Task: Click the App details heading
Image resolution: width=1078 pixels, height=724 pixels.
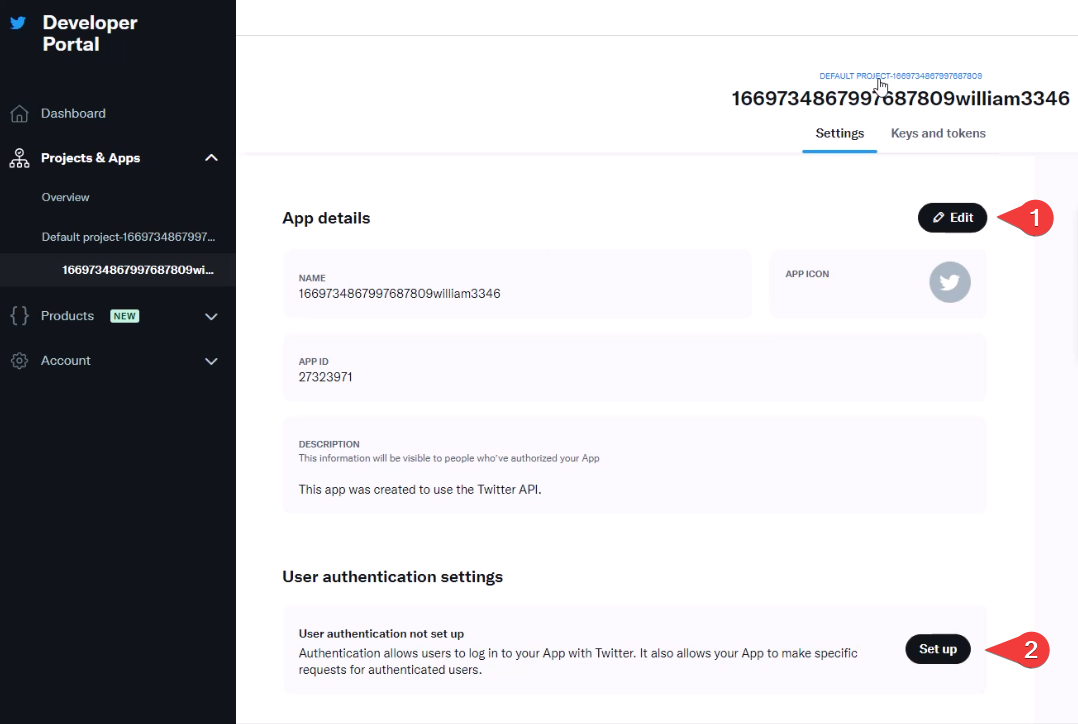Action: 326,218
